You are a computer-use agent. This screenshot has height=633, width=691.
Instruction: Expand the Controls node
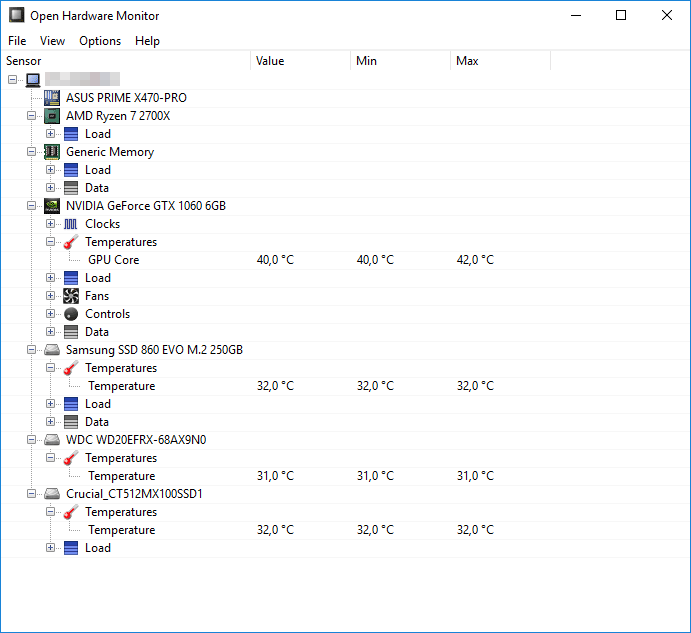pos(50,314)
